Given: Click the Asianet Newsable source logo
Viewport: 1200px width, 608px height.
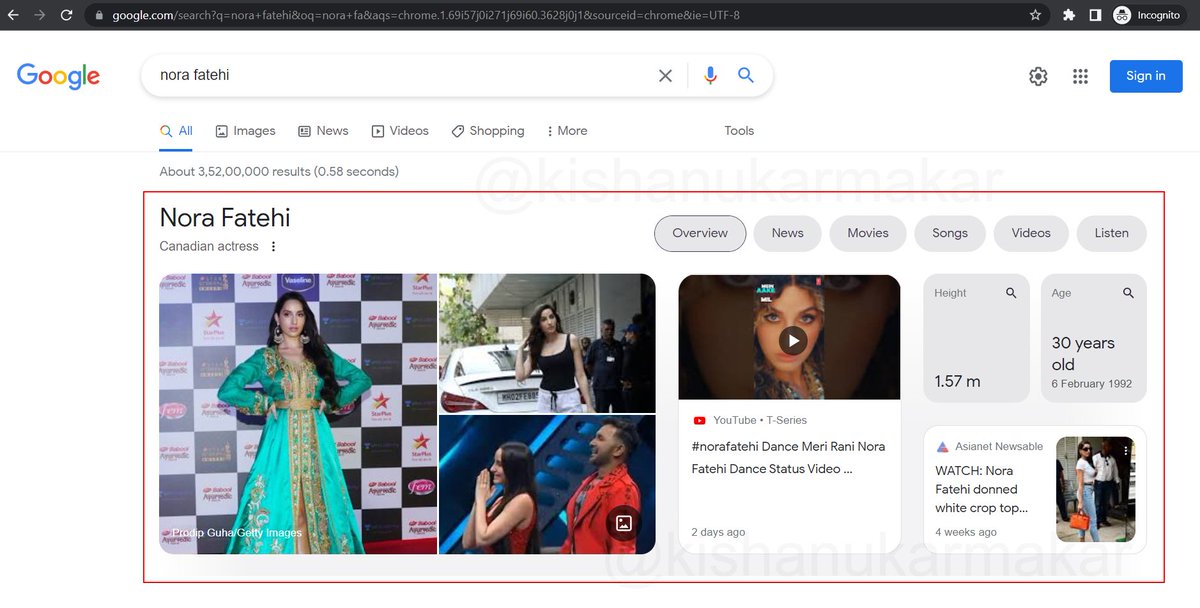Looking at the screenshot, I should (x=942, y=447).
